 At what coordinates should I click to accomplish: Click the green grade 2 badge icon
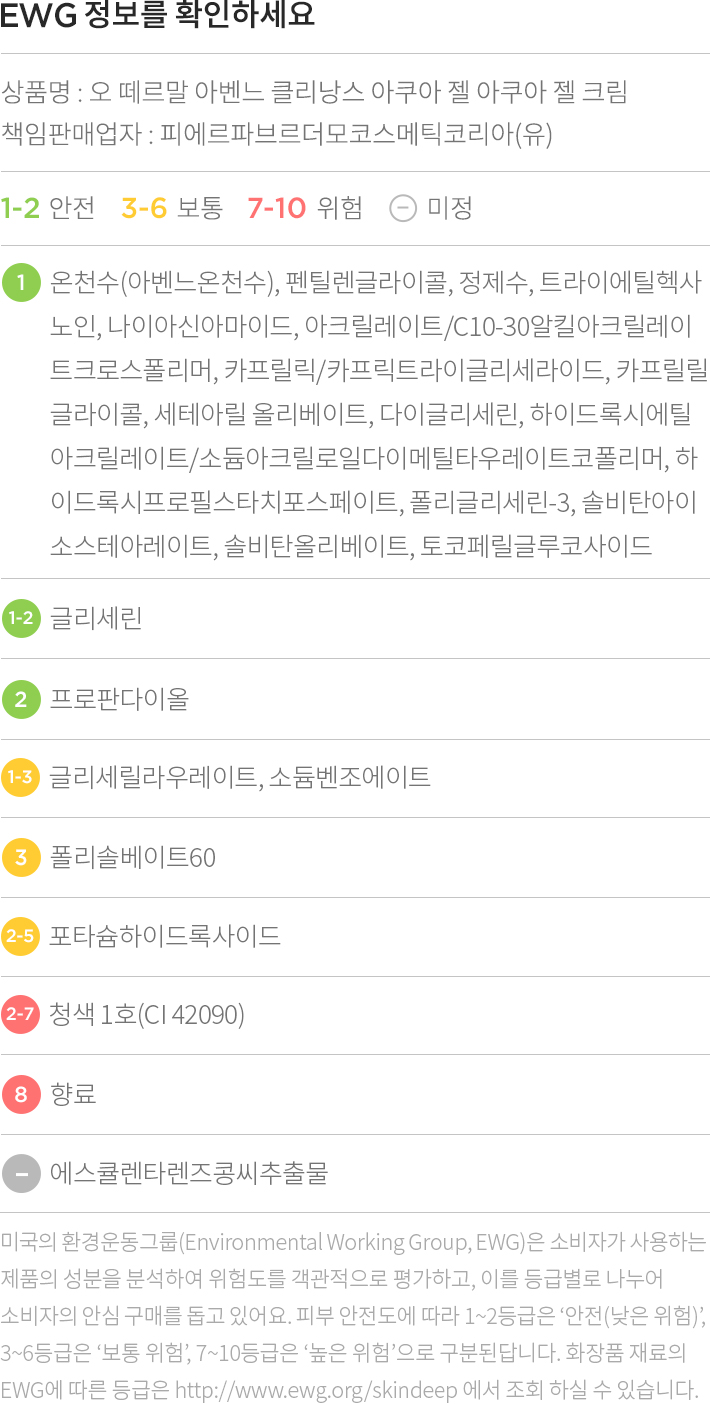[21, 698]
